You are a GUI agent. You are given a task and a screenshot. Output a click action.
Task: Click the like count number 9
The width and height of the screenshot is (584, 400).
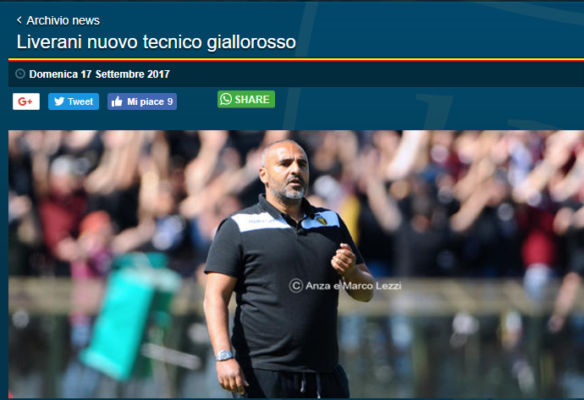click(x=170, y=102)
